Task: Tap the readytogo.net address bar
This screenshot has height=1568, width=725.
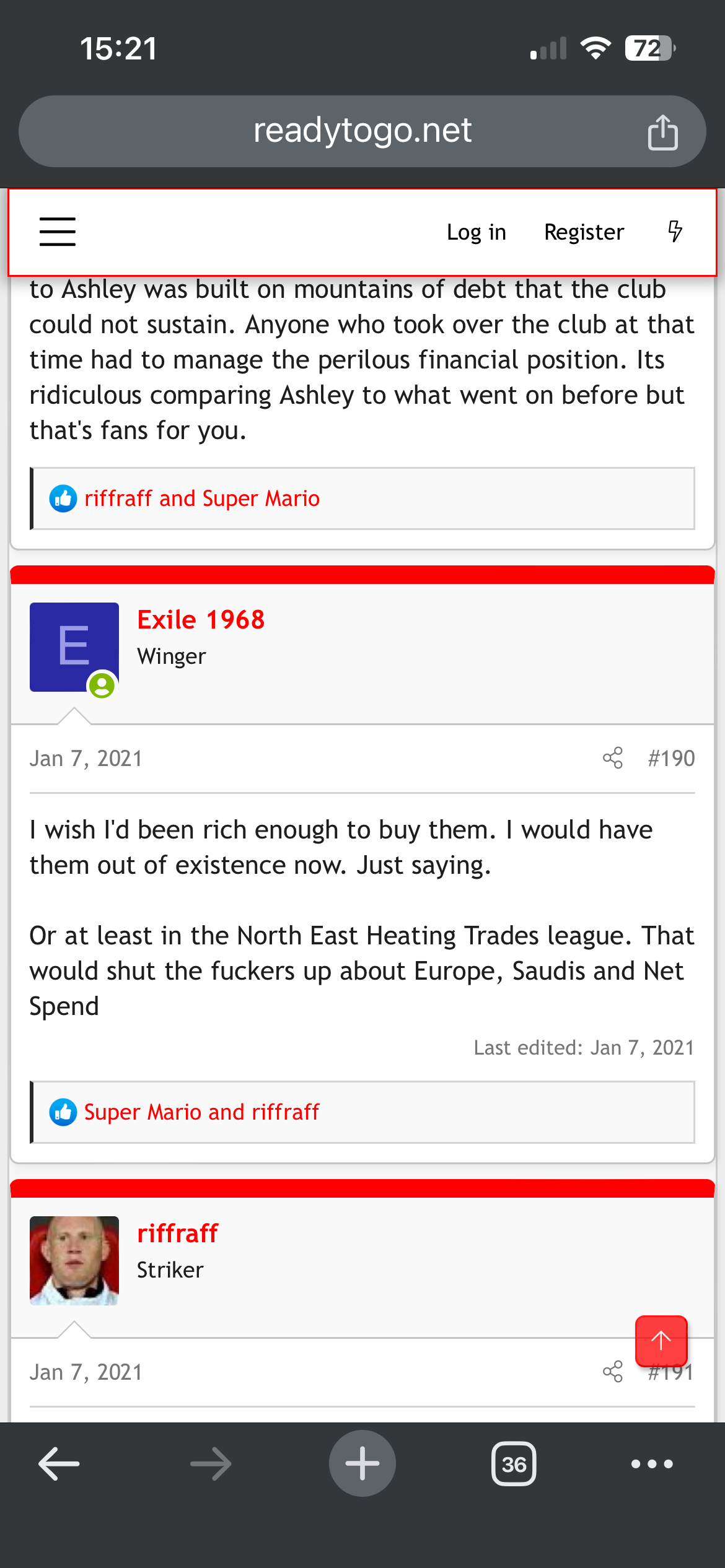Action: (362, 131)
